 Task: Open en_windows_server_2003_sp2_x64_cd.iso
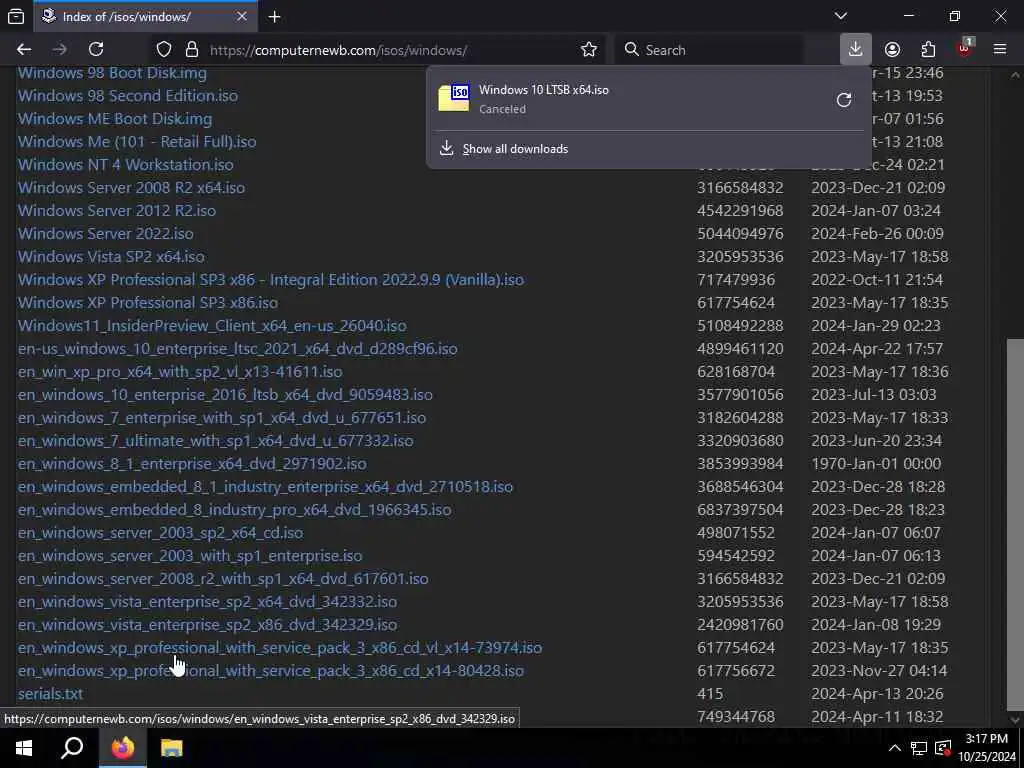[161, 532]
